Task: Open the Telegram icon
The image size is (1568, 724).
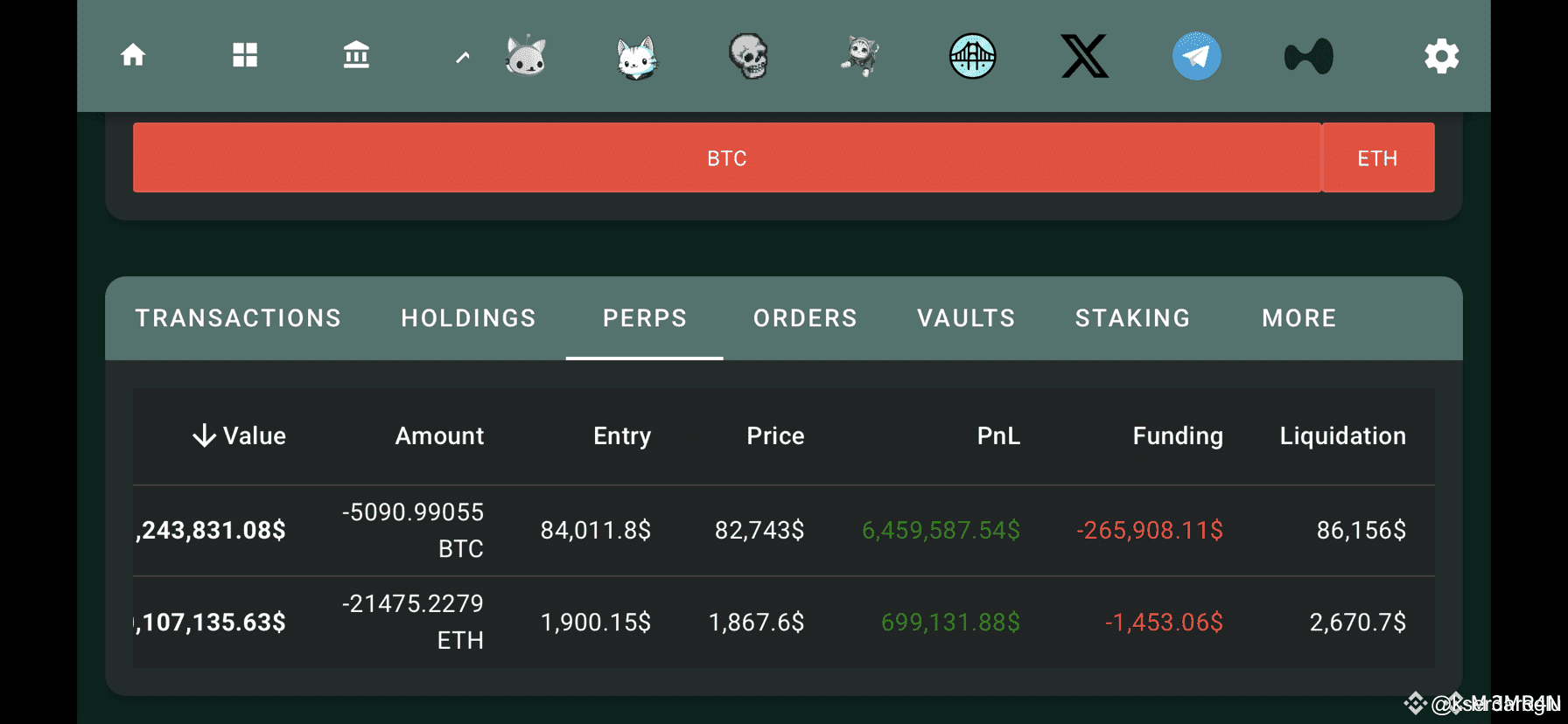Action: [x=1197, y=56]
